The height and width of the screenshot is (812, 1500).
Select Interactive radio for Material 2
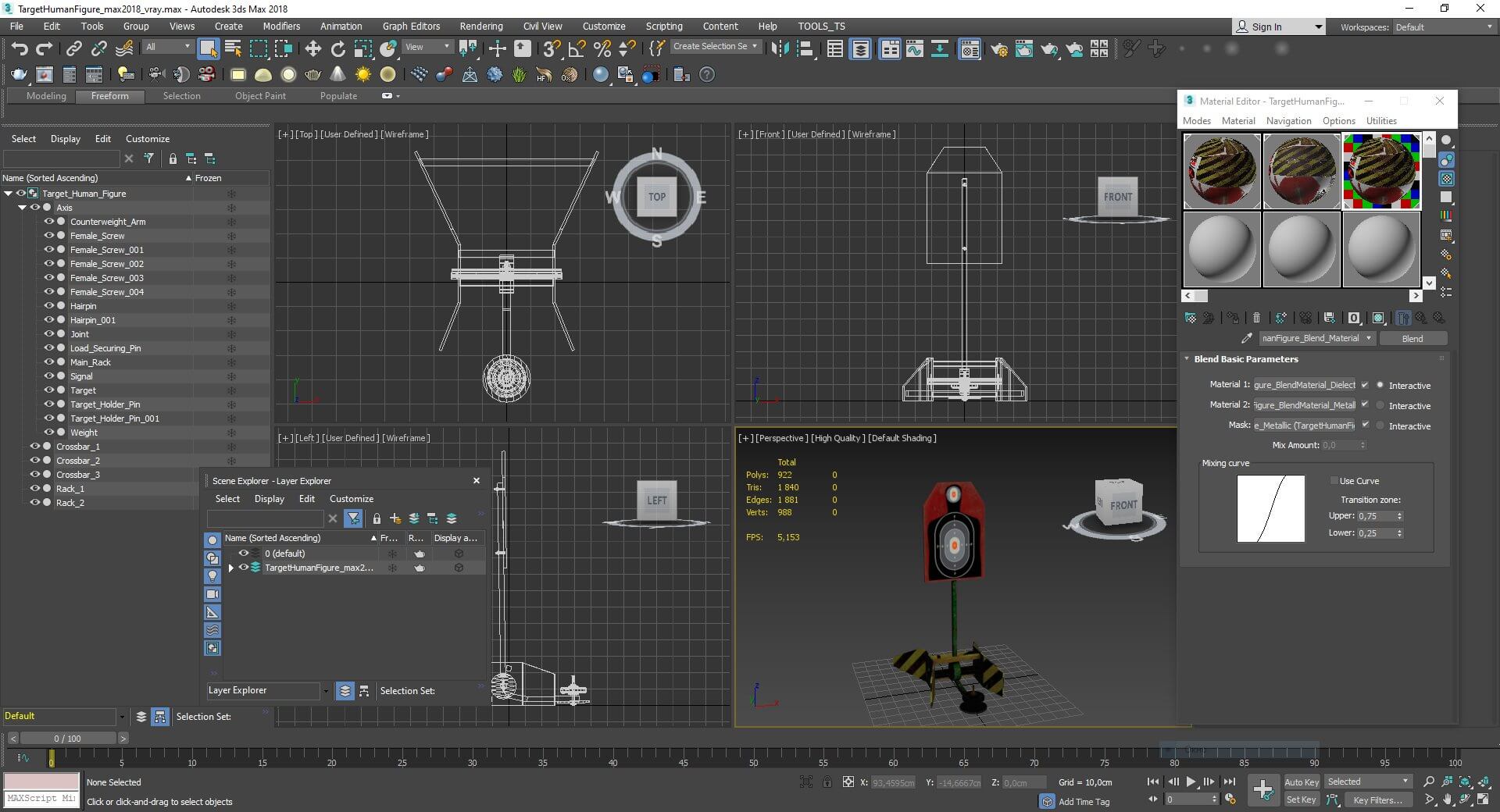click(x=1380, y=405)
